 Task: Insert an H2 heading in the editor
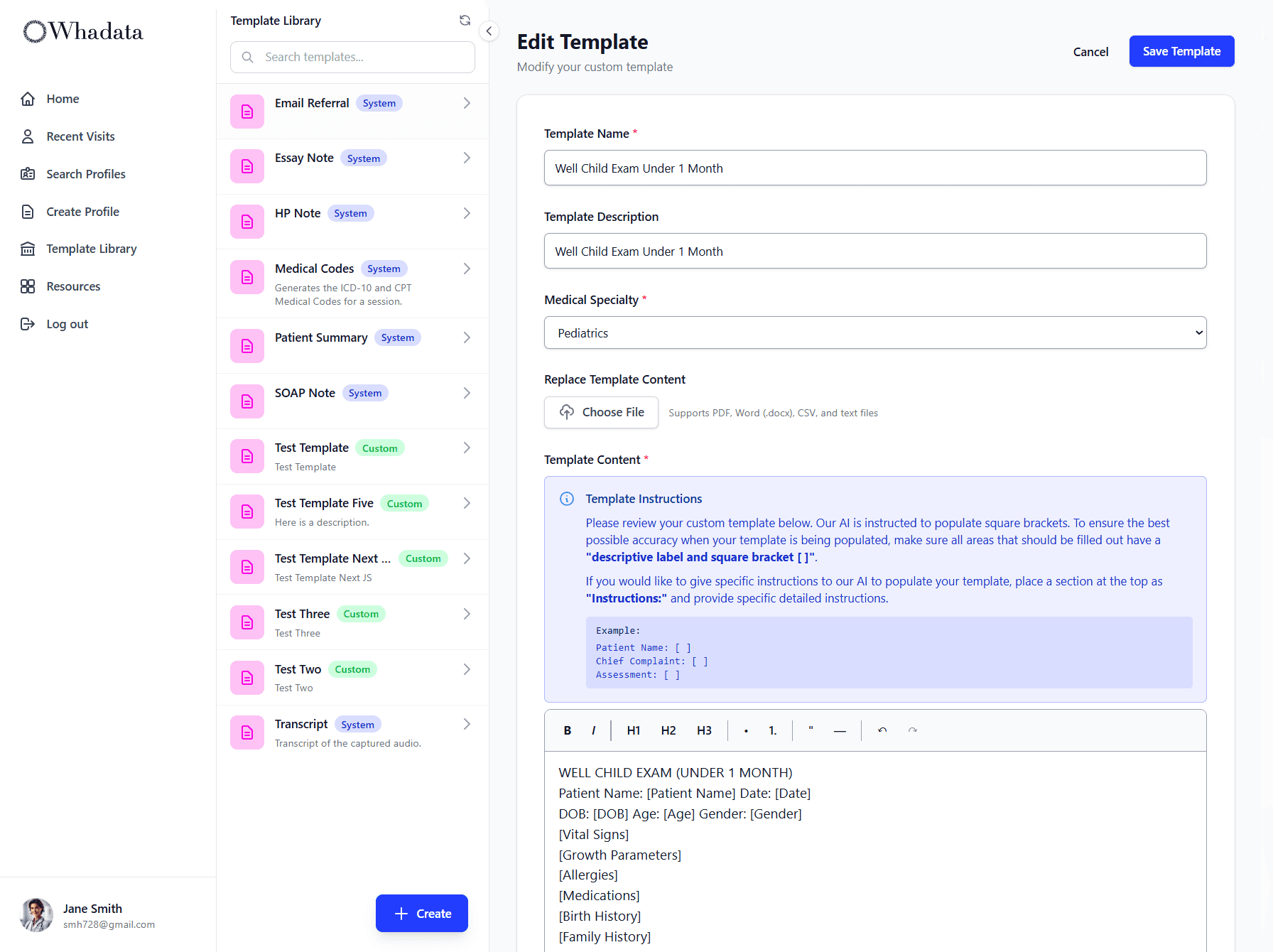(x=668, y=730)
